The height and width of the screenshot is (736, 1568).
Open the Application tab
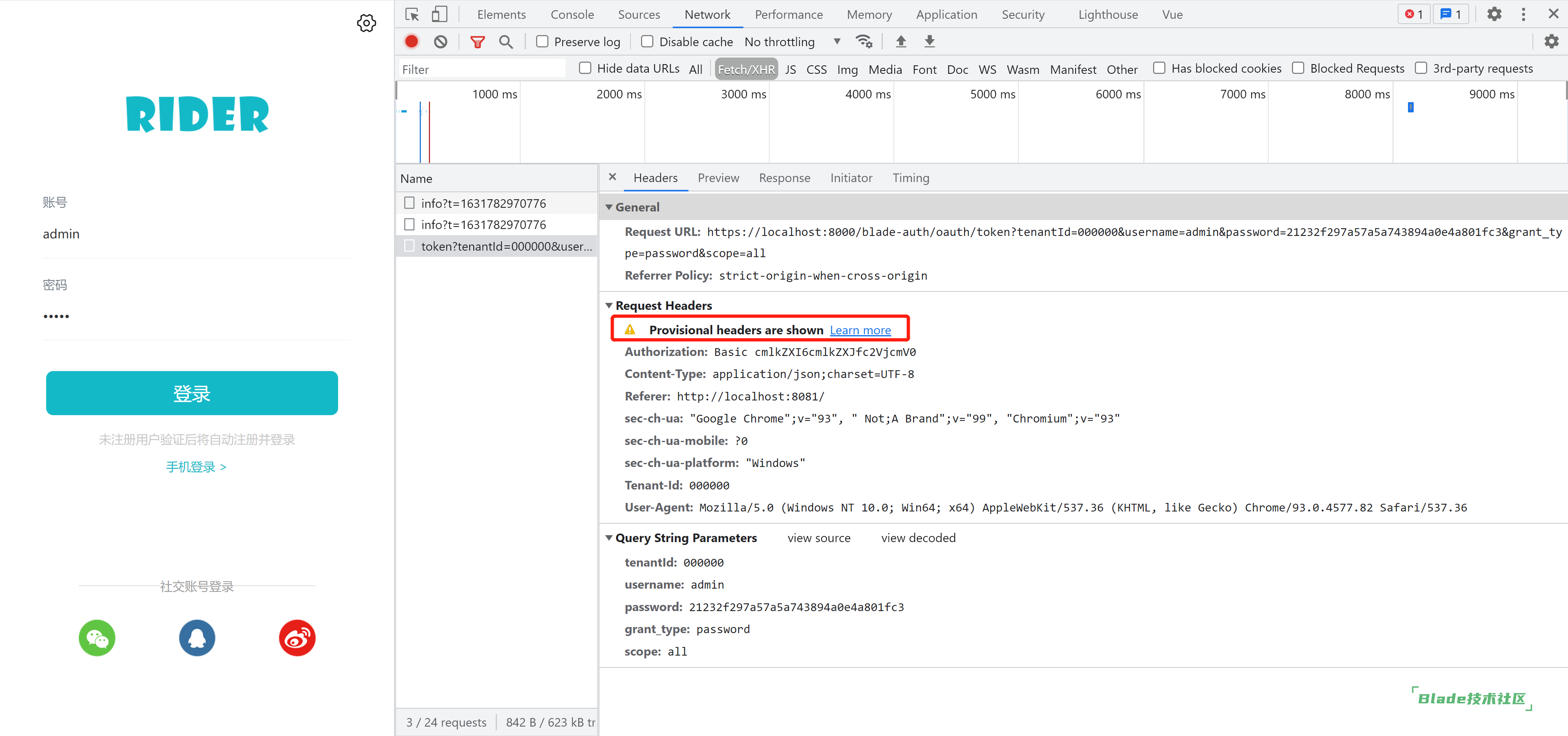click(947, 15)
